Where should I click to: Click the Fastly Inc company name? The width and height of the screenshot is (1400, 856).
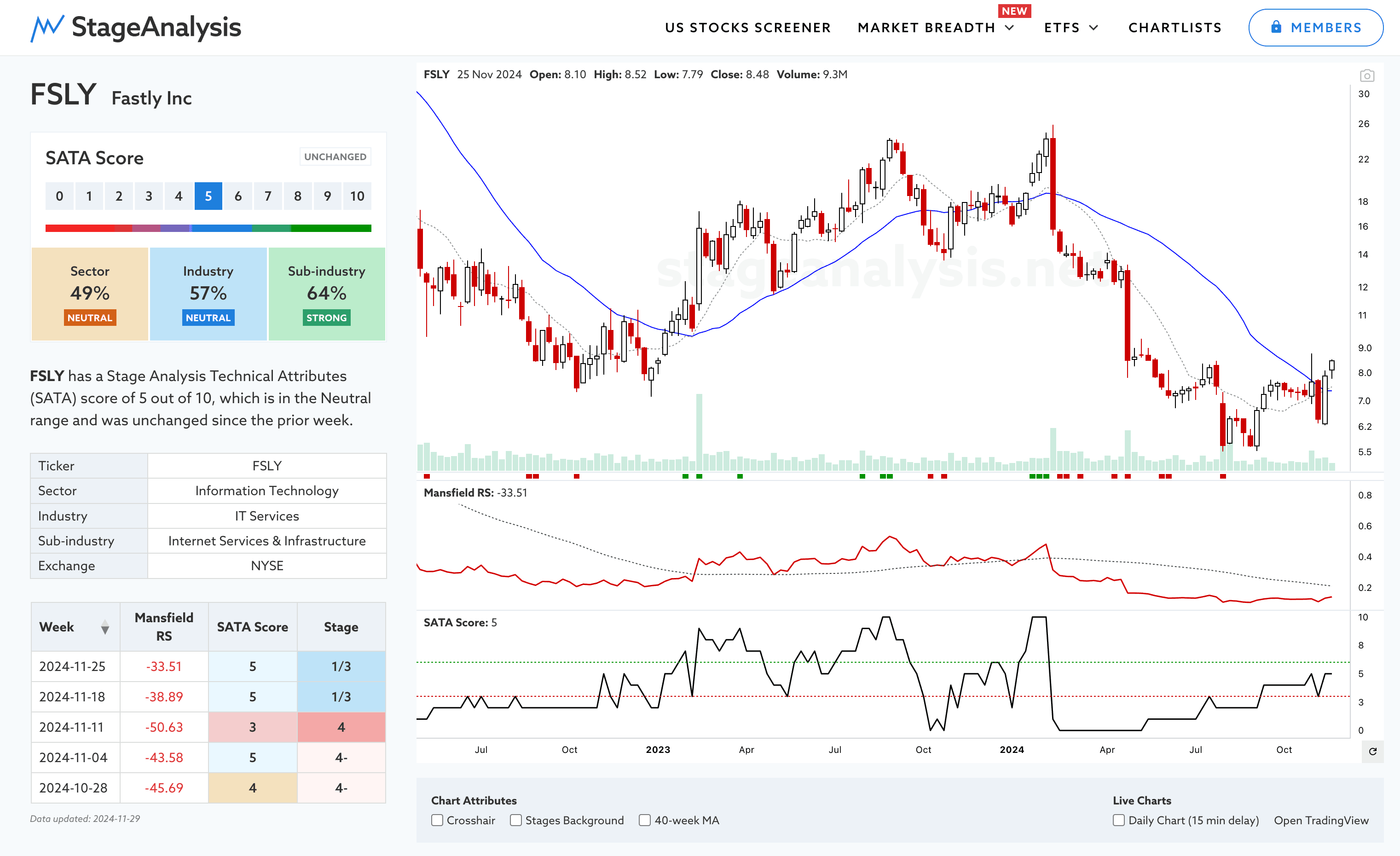coord(151,98)
